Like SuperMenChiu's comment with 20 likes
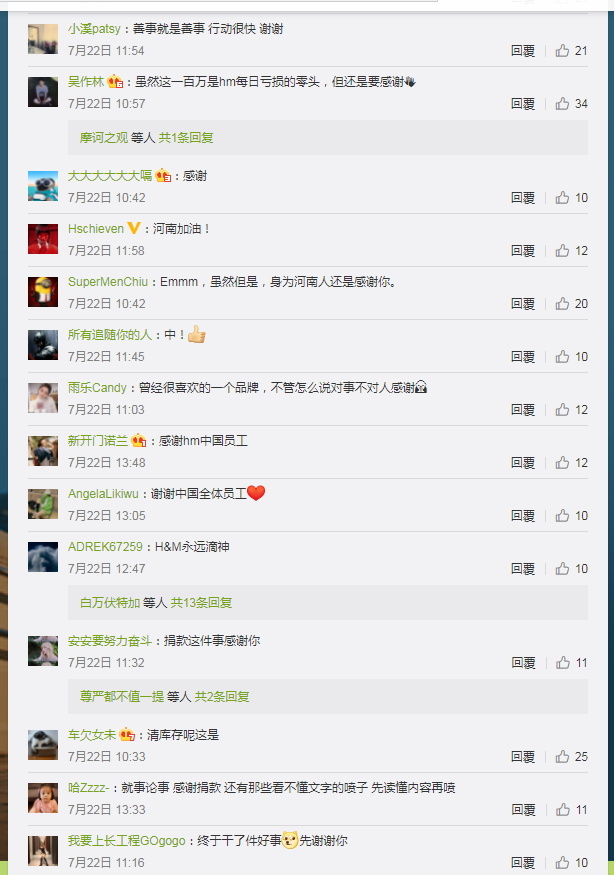This screenshot has height=875, width=614. coord(571,304)
